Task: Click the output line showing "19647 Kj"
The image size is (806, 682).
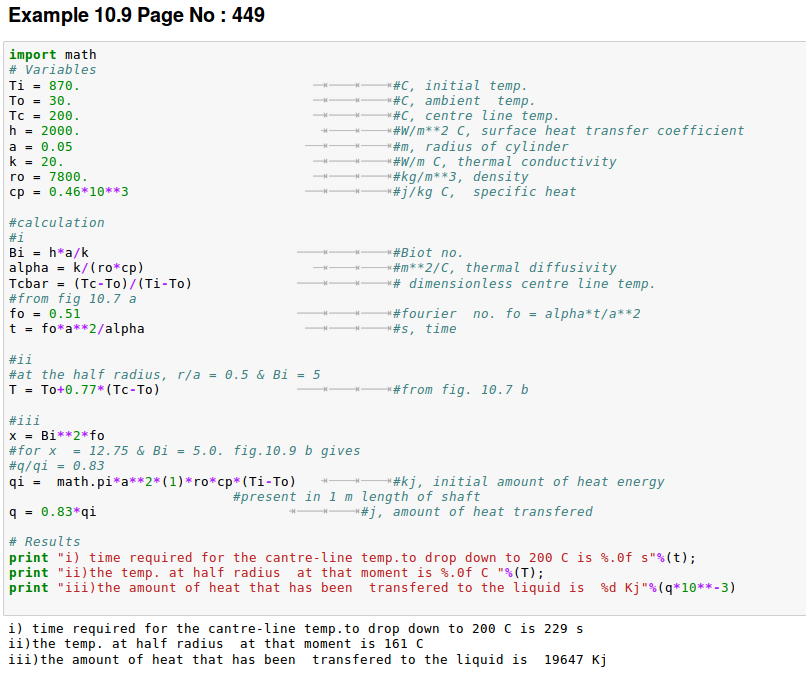Action: coord(306,660)
